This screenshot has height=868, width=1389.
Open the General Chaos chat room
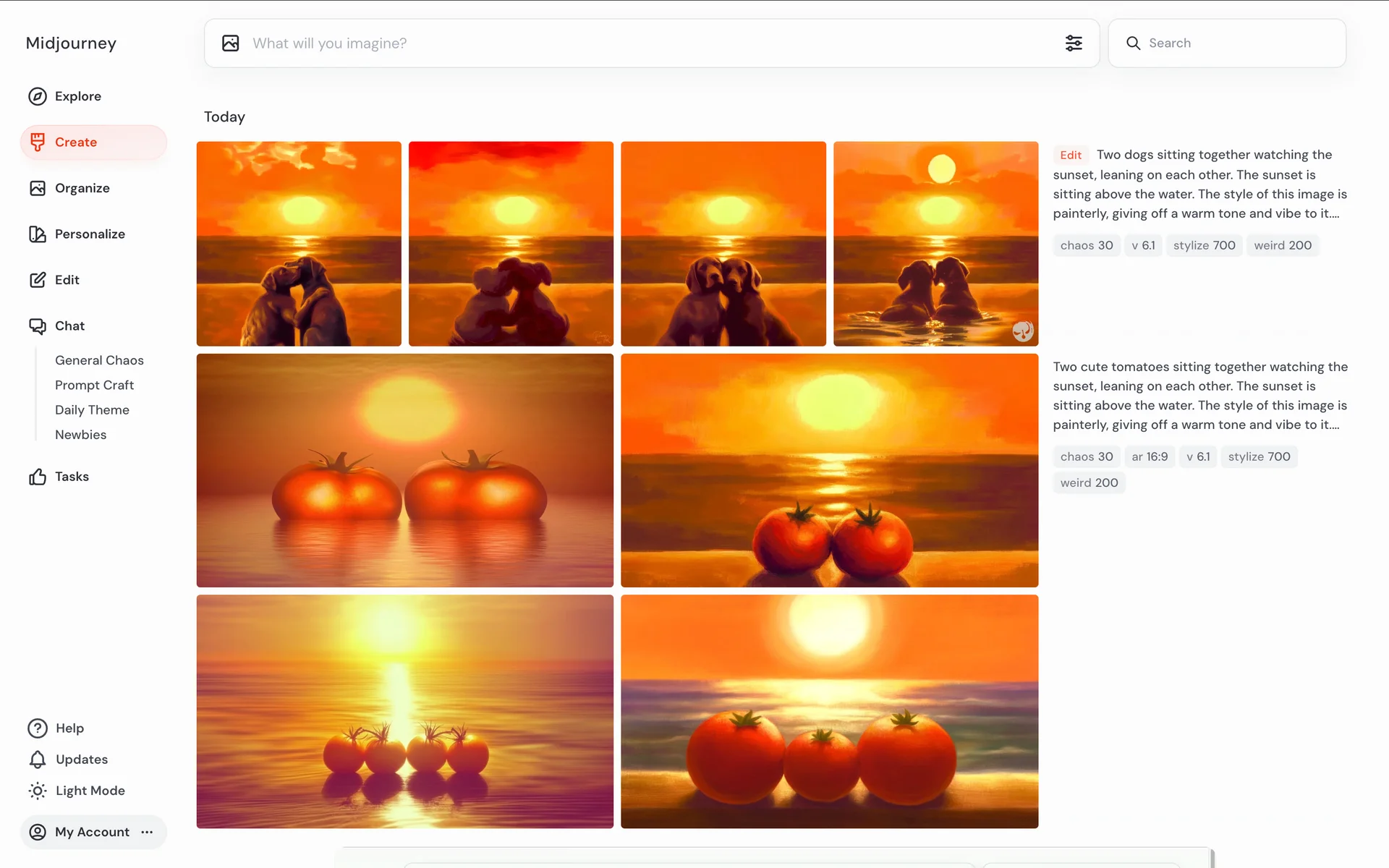[x=99, y=360]
